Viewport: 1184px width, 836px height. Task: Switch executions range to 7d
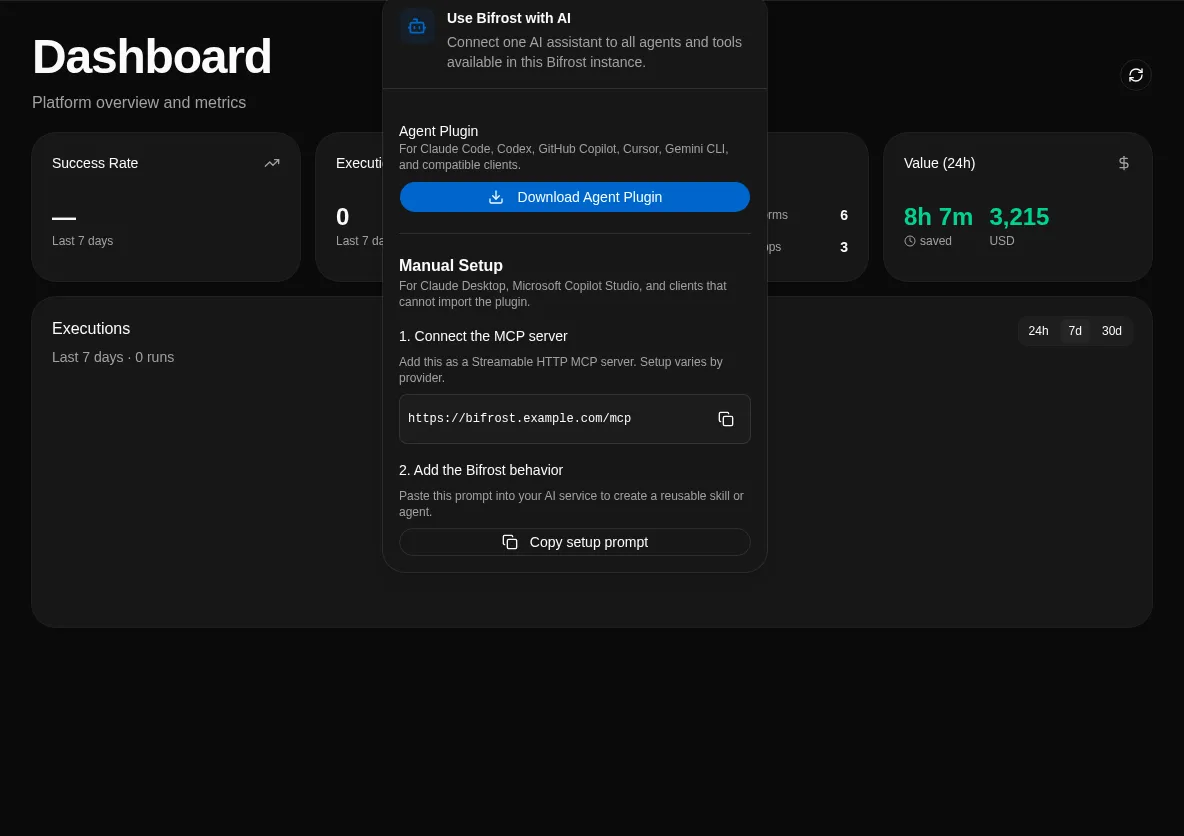[1075, 331]
